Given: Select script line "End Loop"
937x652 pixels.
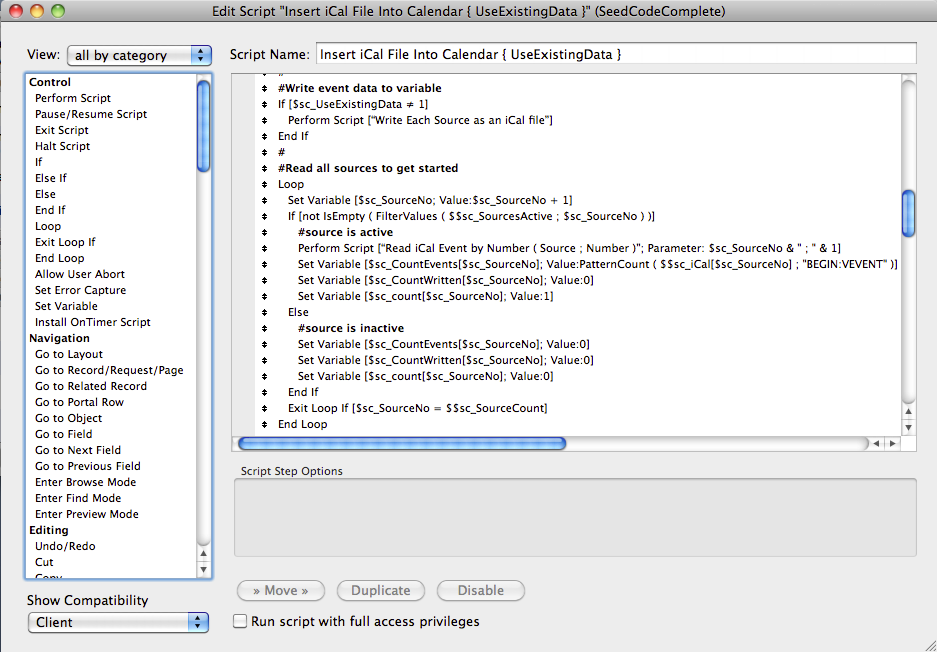Looking at the screenshot, I should pyautogui.click(x=302, y=424).
